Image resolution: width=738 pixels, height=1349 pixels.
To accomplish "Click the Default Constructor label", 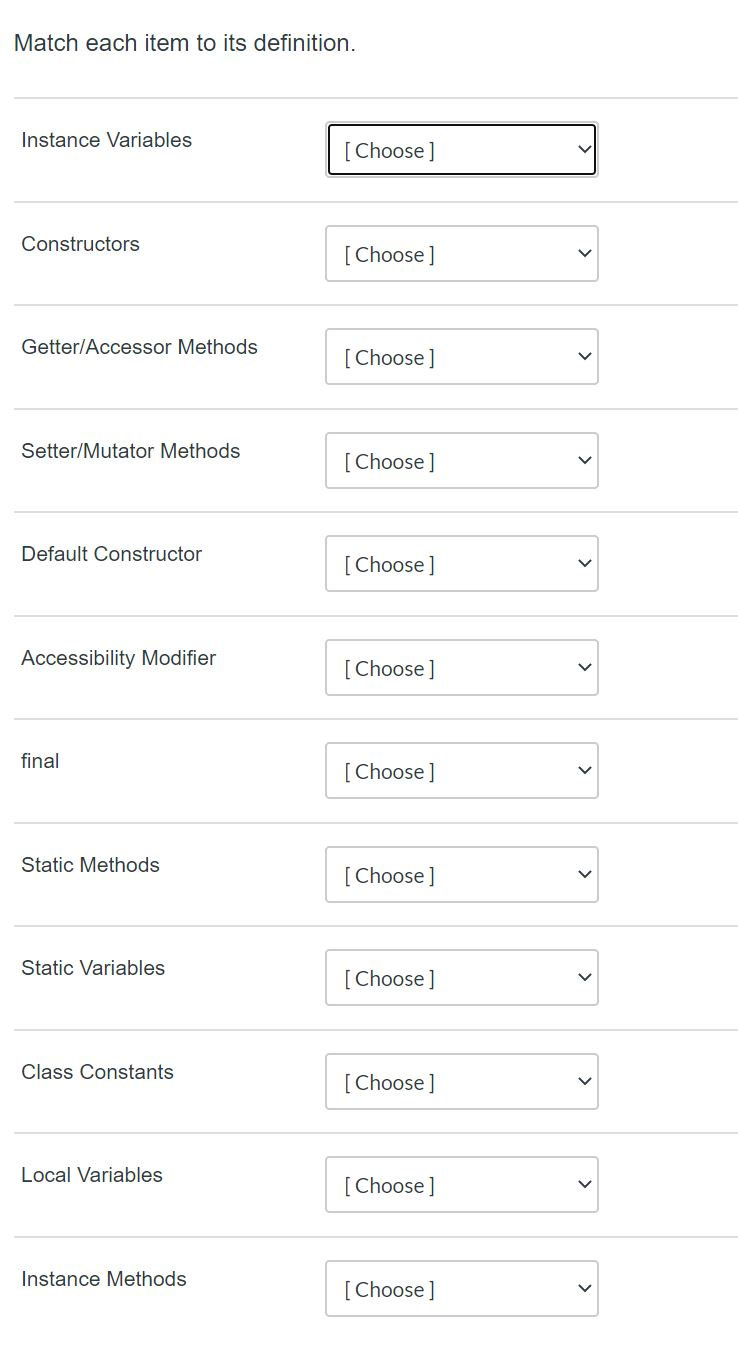I will 111,554.
